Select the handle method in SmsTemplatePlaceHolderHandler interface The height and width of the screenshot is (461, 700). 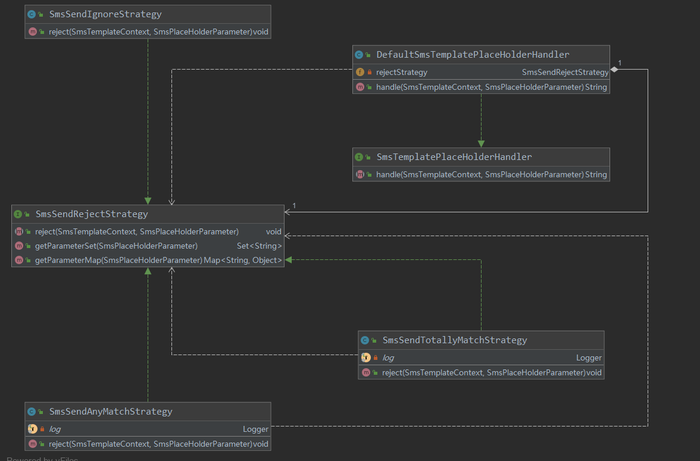tap(481, 174)
